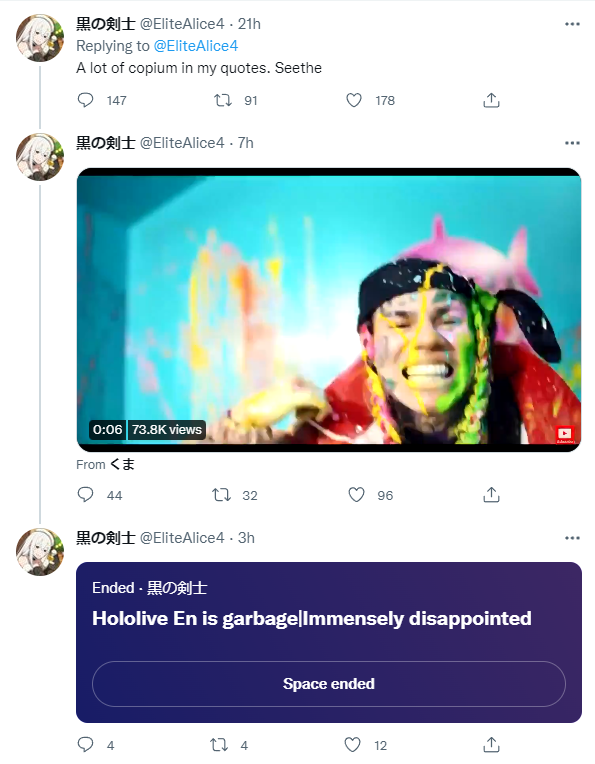This screenshot has height=764, width=595.
Task: Open the くま source account link
Action: (x=122, y=464)
